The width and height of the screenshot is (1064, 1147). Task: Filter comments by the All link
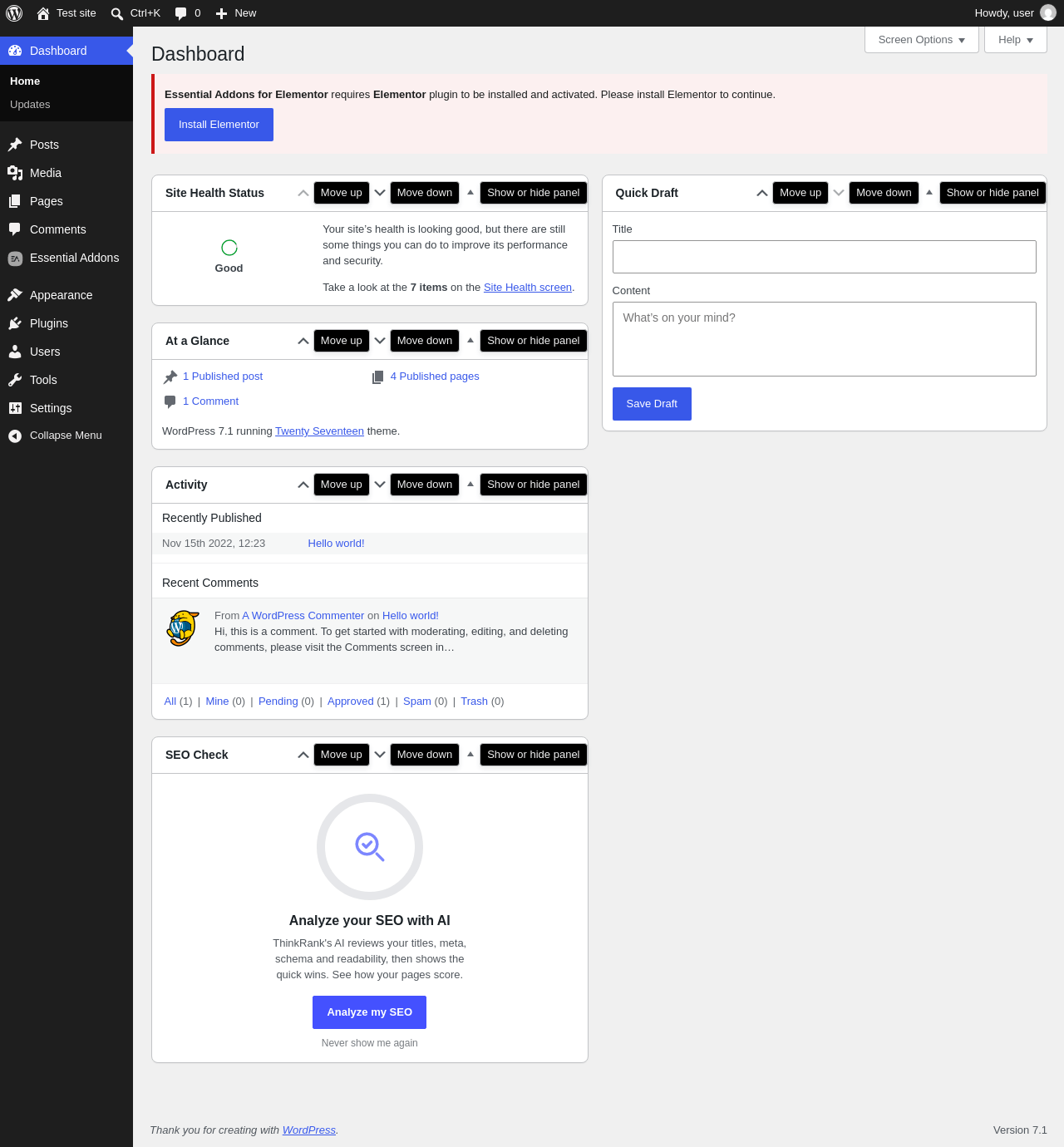tap(170, 701)
